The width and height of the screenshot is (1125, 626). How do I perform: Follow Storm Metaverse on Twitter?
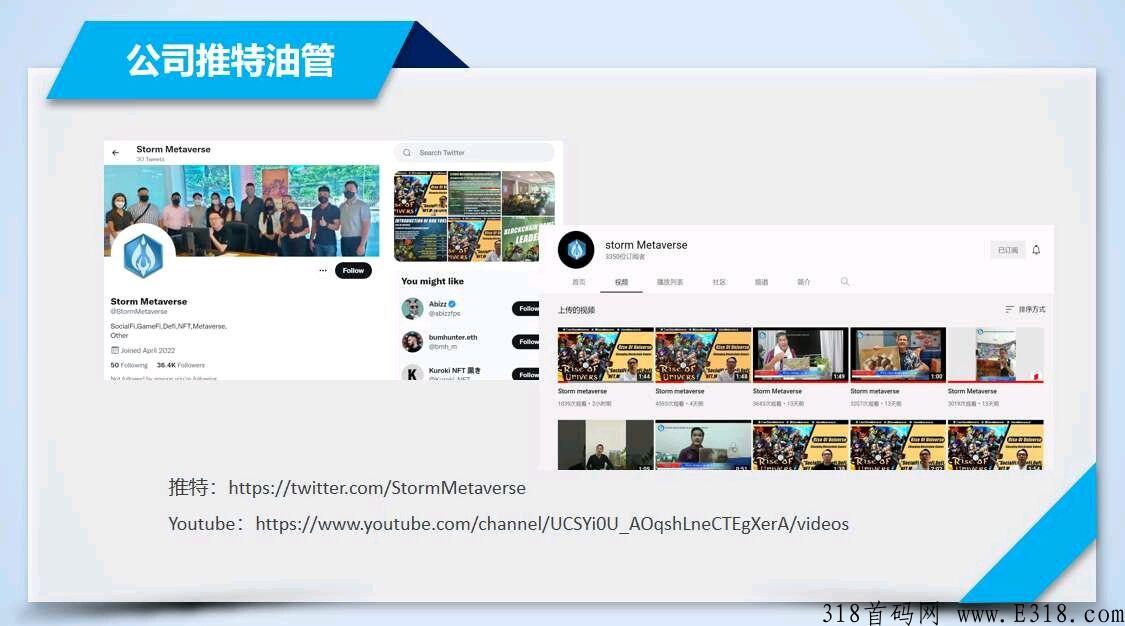(x=353, y=270)
